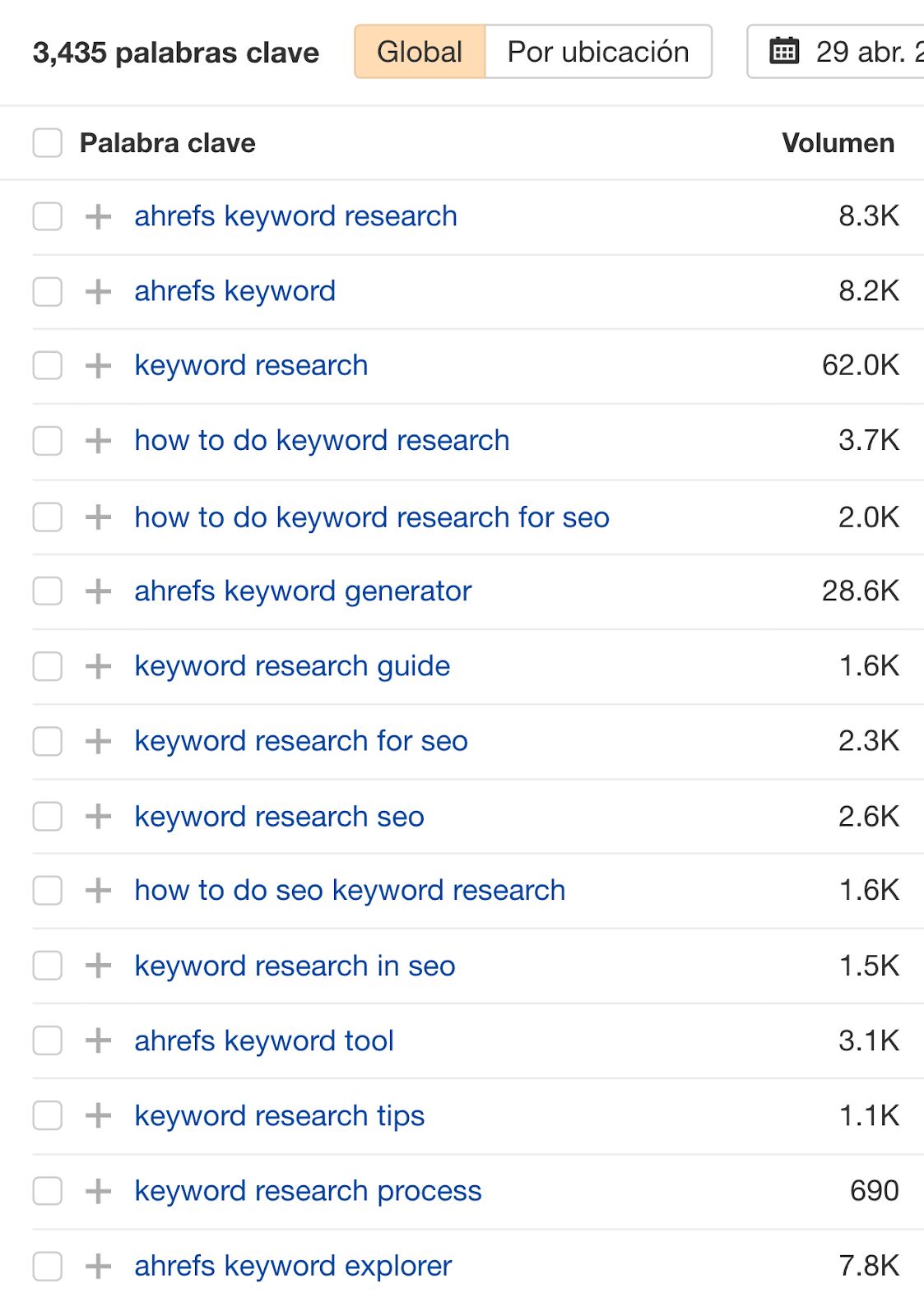Viewport: 924px width, 1316px height.
Task: Open 'how to do keyword research for seo' link
Action: click(x=372, y=517)
